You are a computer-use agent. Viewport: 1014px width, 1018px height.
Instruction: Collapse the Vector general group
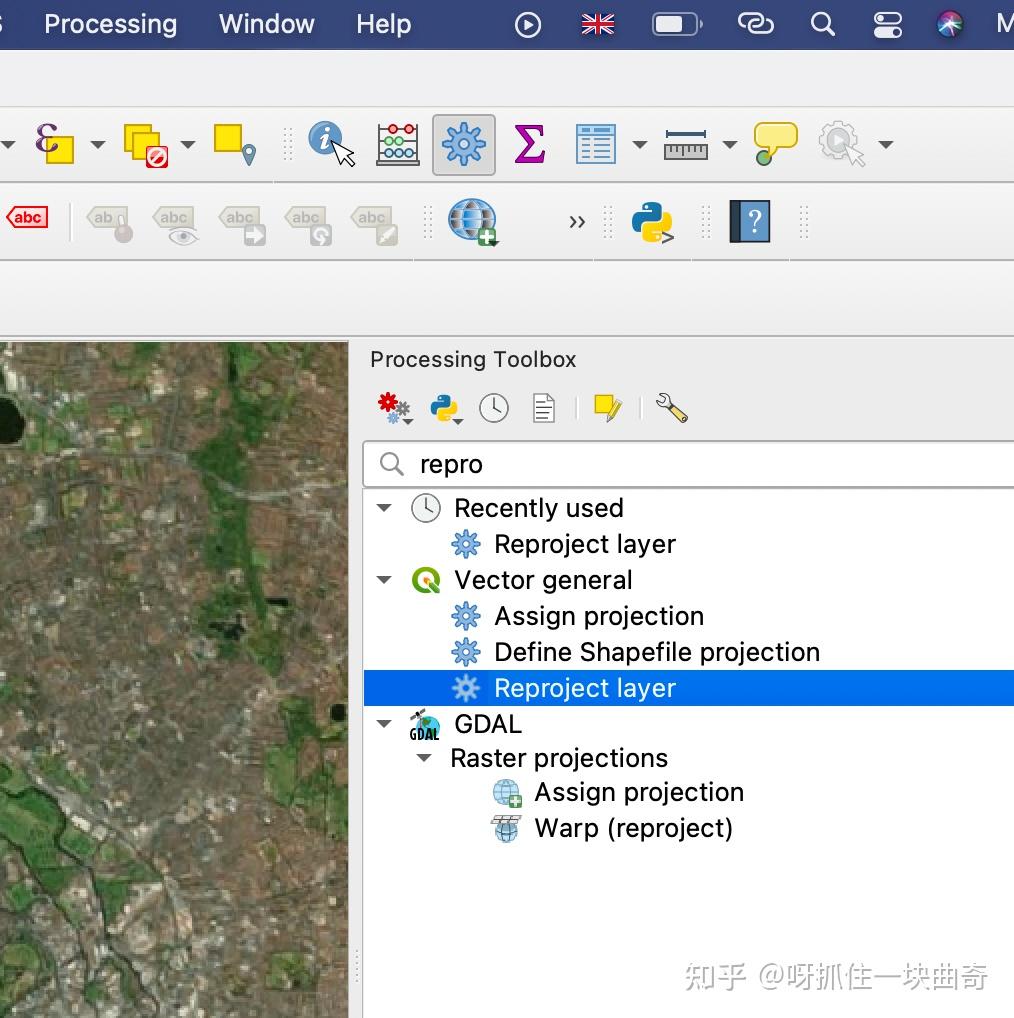pos(384,580)
